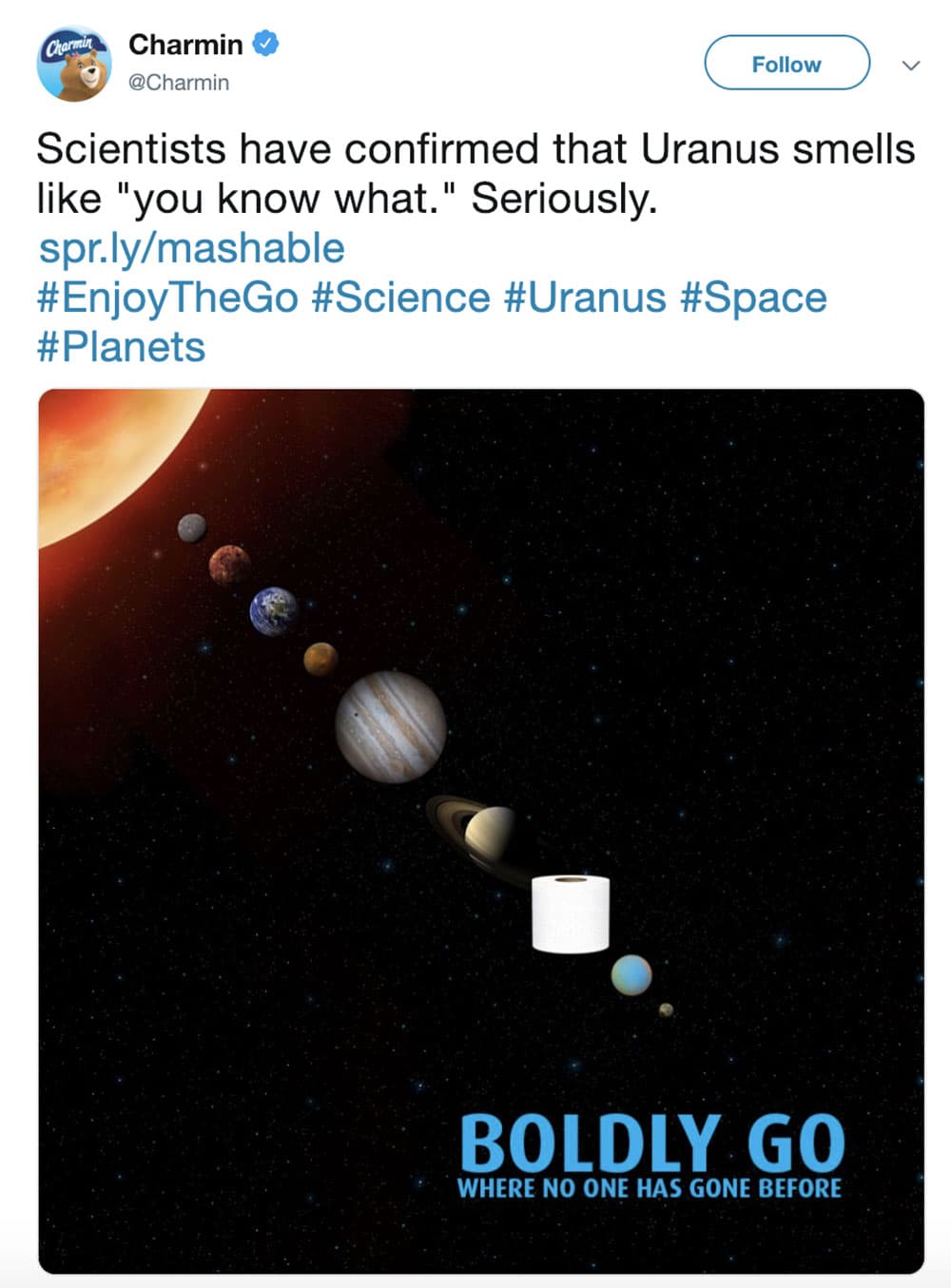The height and width of the screenshot is (1288, 951).
Task: Click the Jupiter planet in the image
Action: point(391,727)
